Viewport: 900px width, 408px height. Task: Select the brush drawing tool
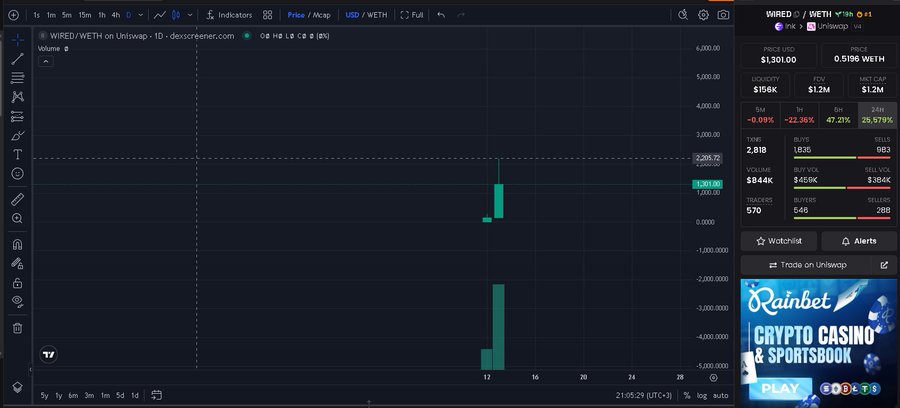click(18, 135)
